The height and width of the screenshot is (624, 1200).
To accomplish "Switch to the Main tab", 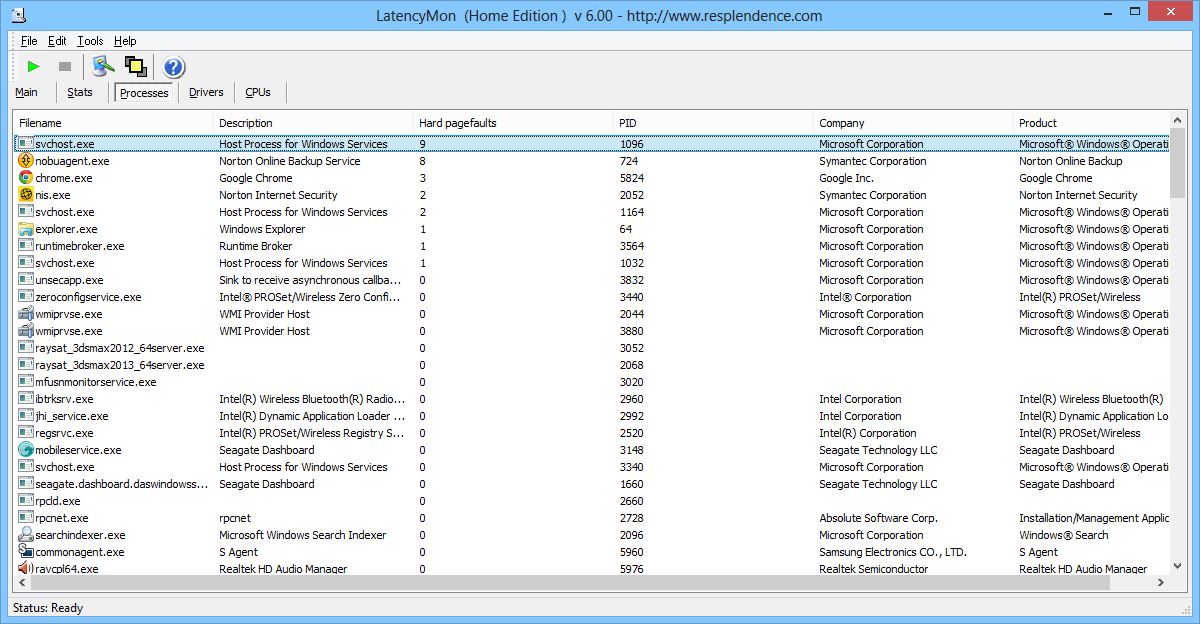I will pos(27,92).
